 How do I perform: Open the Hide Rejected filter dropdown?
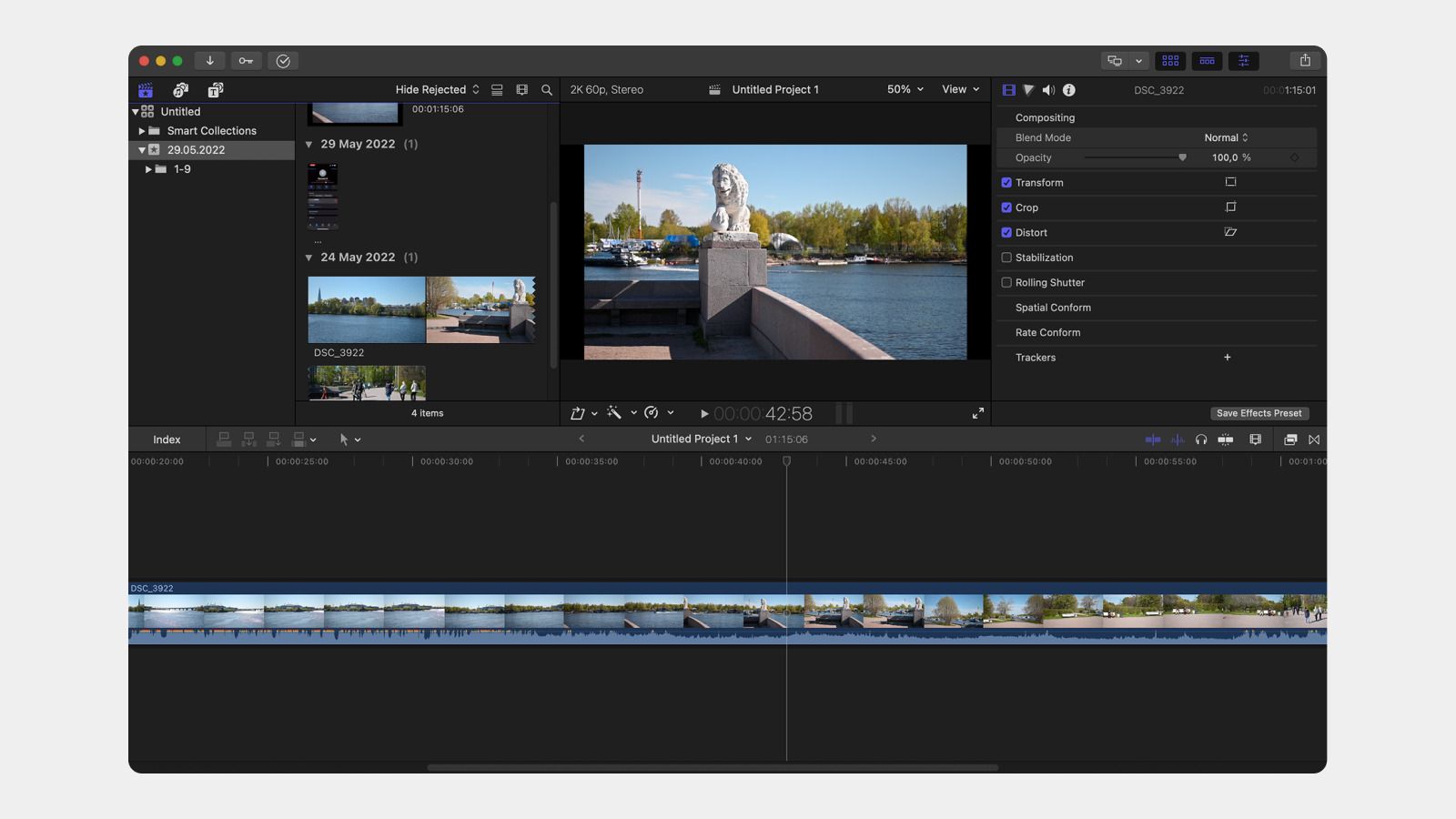coord(437,90)
